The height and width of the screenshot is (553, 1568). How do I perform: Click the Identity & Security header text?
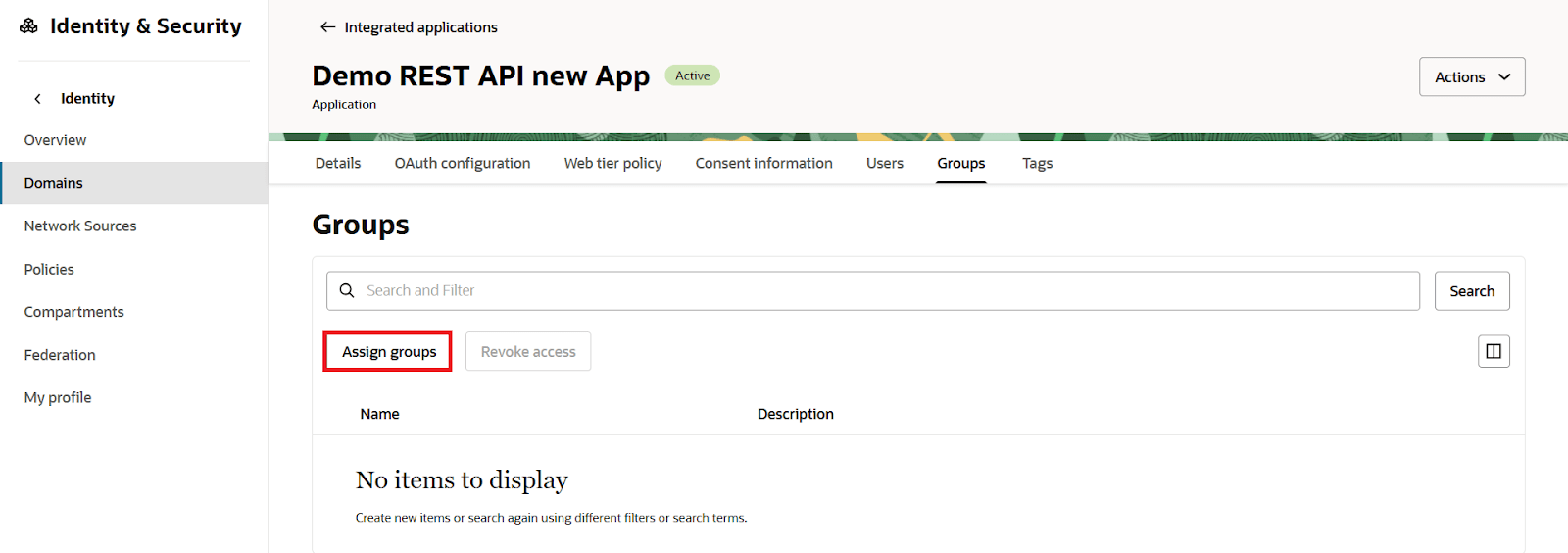coord(146,26)
